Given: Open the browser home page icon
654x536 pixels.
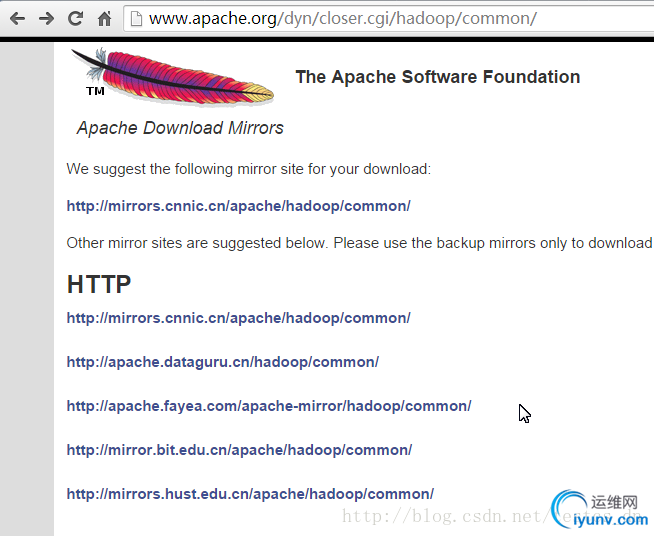Looking at the screenshot, I should [104, 18].
